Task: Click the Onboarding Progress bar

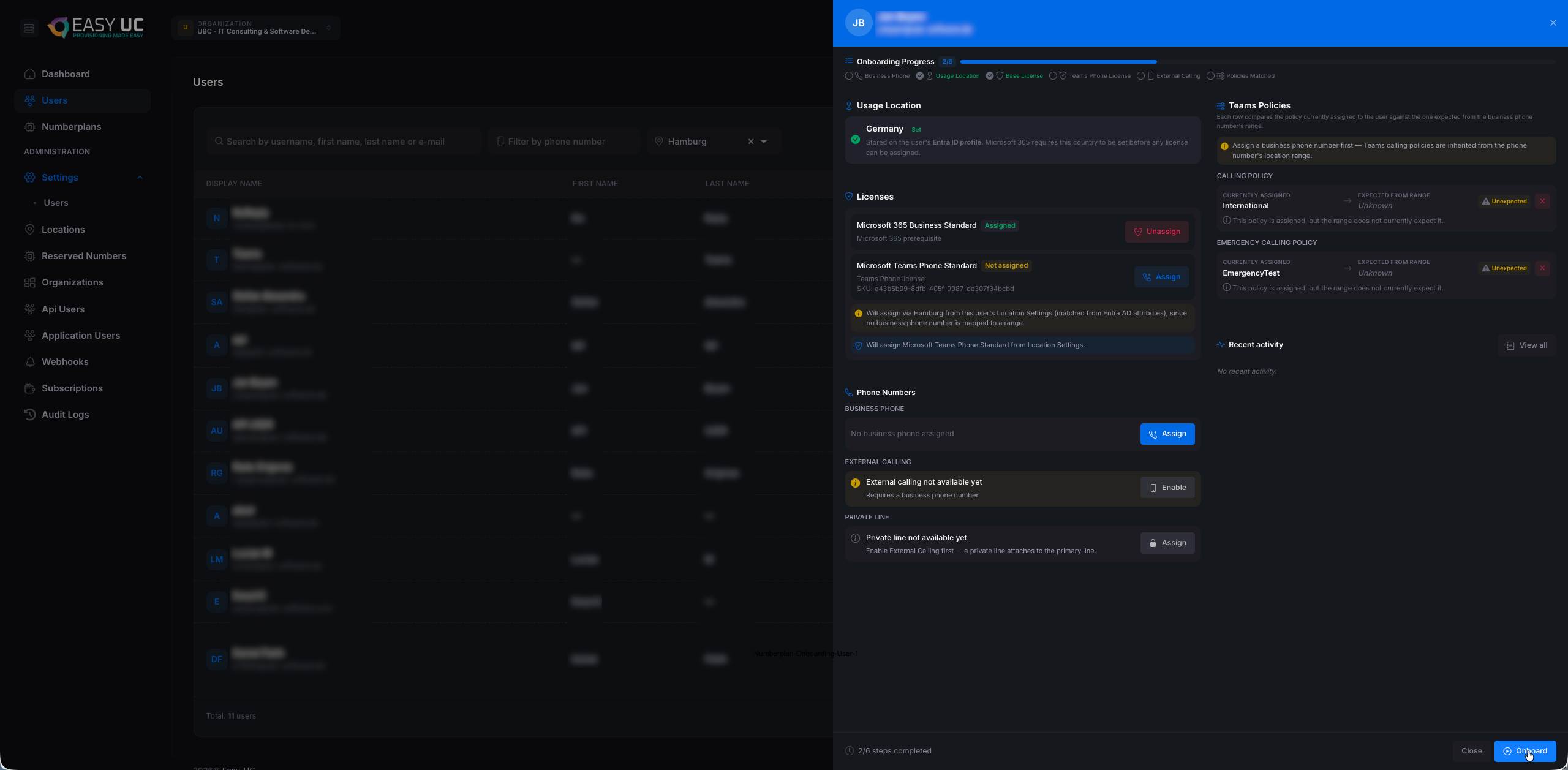Action: [1258, 62]
